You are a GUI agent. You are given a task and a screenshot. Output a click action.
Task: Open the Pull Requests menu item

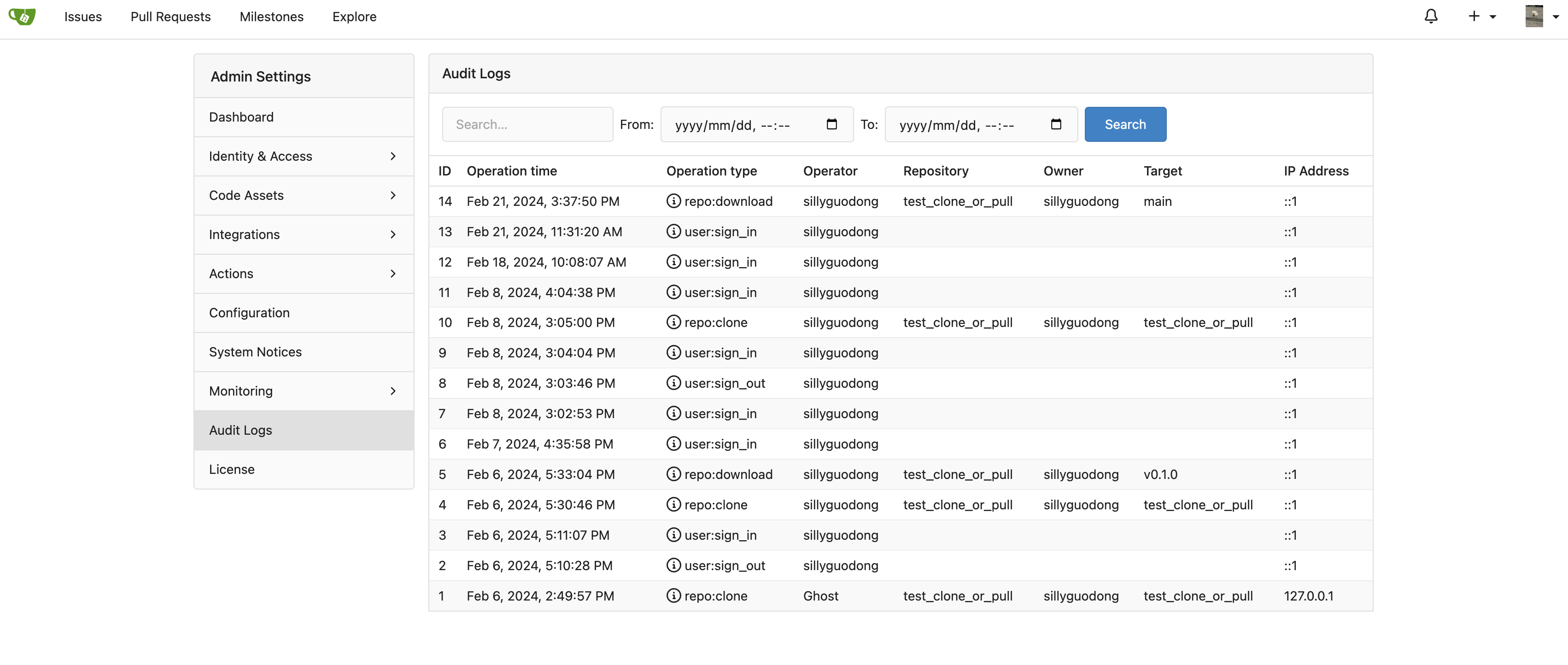170,17
